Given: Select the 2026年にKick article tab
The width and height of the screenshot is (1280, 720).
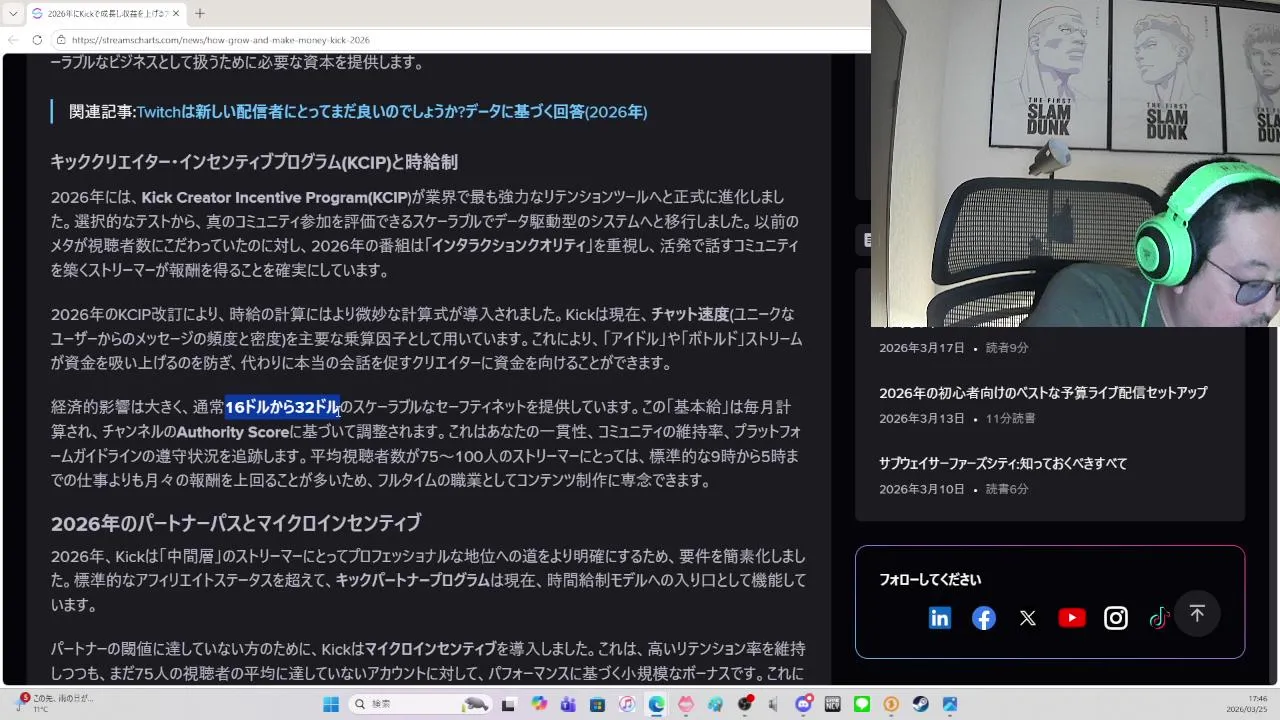Looking at the screenshot, I should 105,13.
